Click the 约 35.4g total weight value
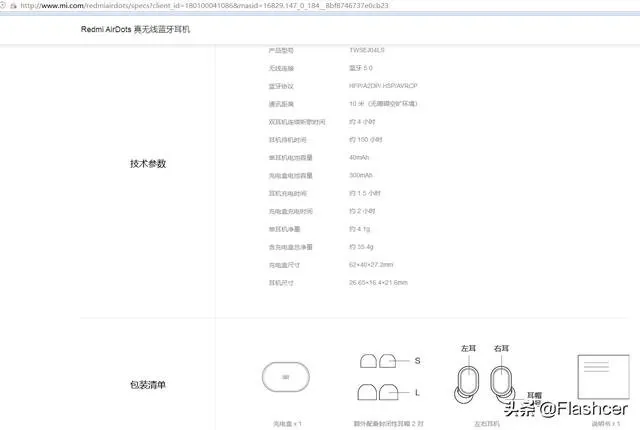640x430 pixels. 361,247
